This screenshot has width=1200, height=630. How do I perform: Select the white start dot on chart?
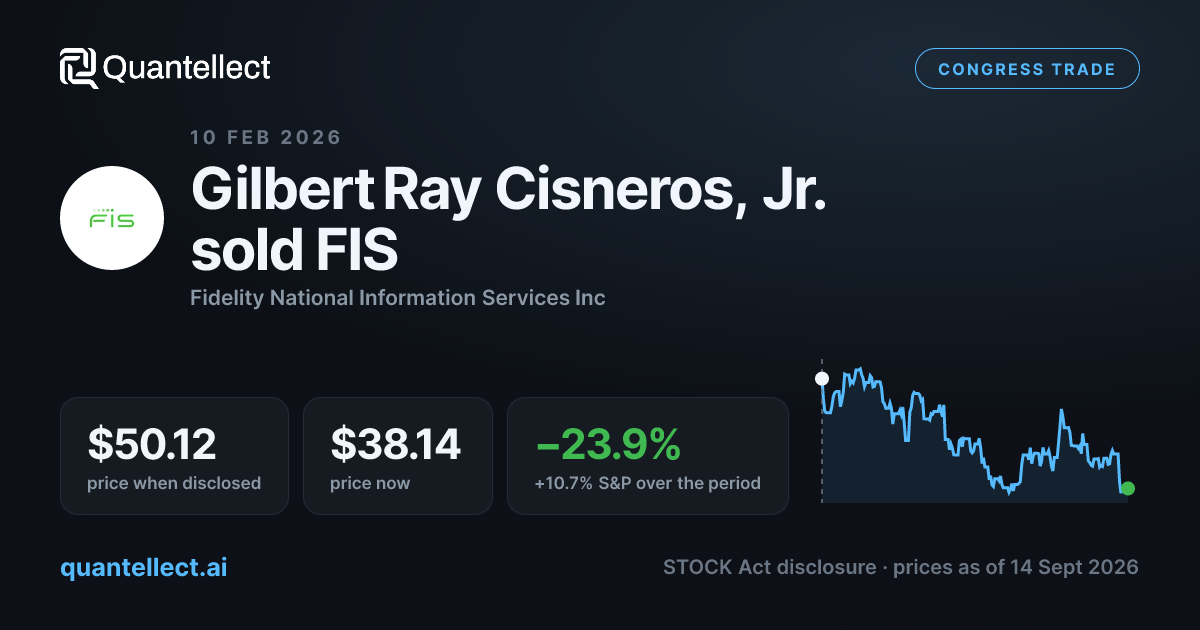pyautogui.click(x=822, y=379)
